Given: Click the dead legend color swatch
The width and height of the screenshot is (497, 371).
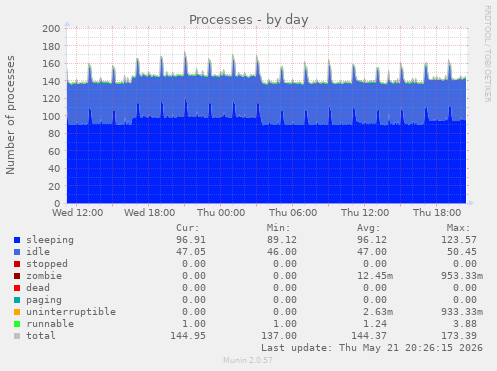Looking at the screenshot, I should coord(17,288).
